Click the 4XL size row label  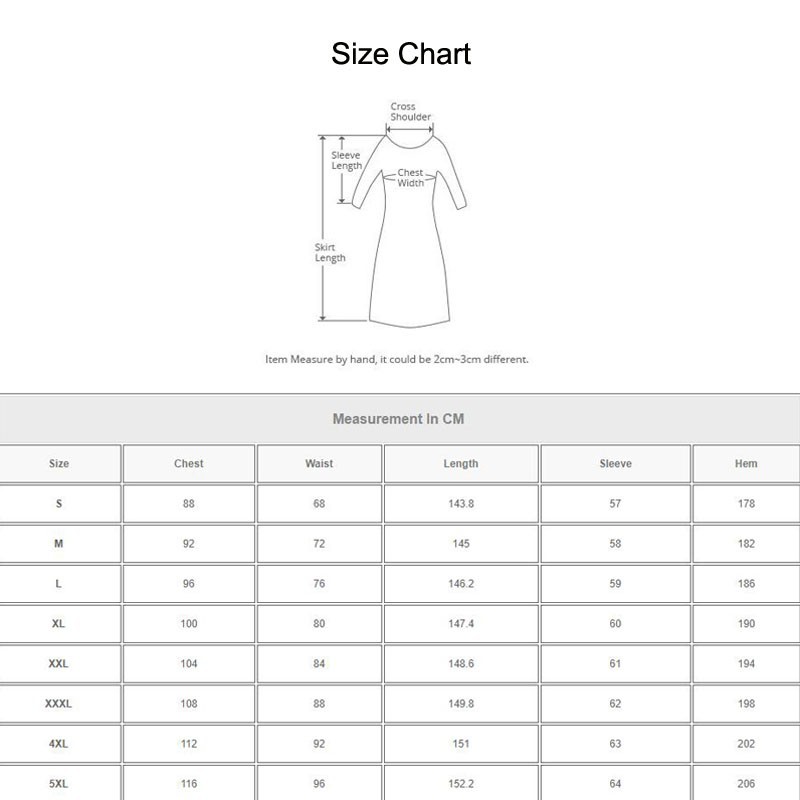pyautogui.click(x=59, y=744)
